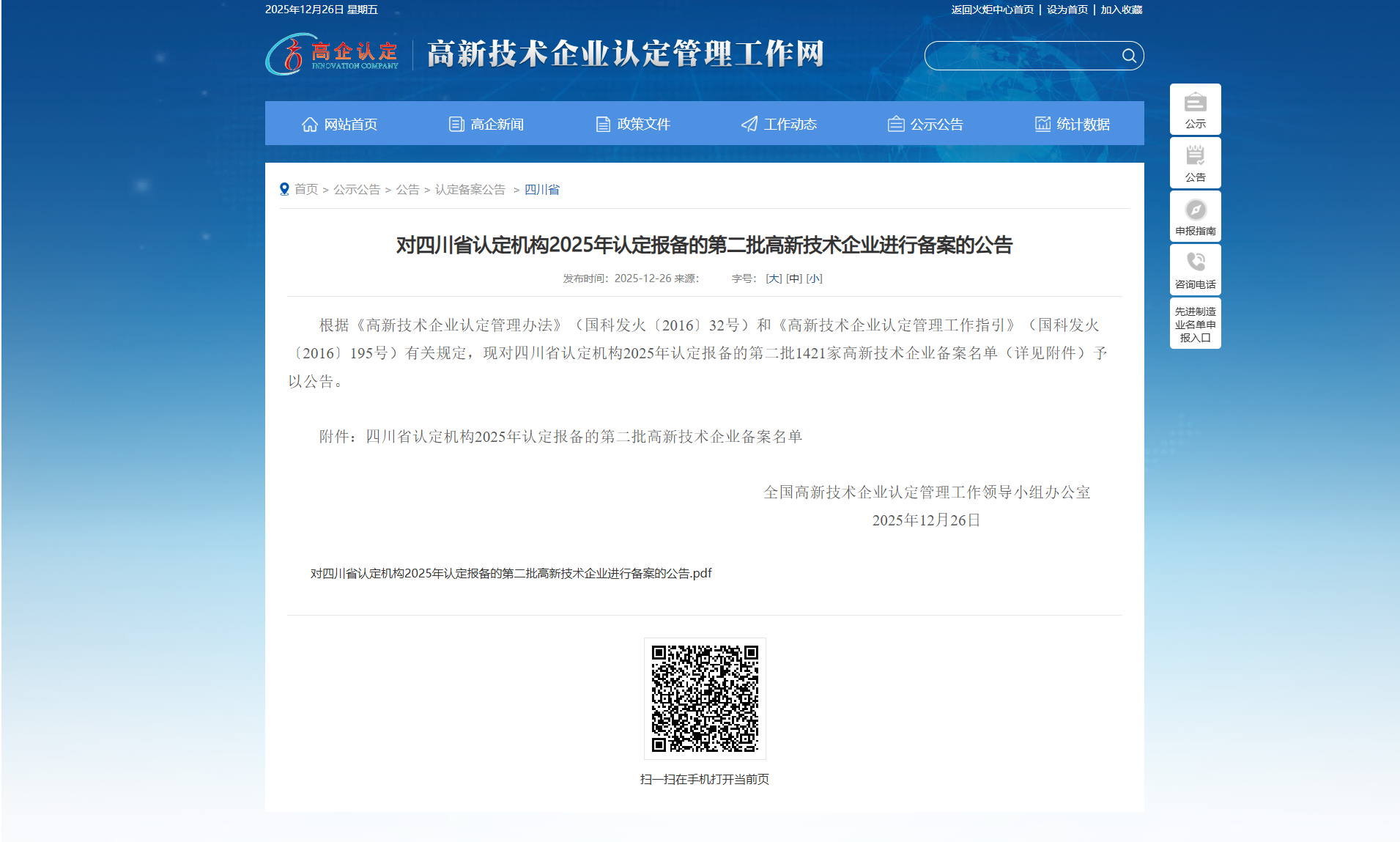This screenshot has width=1400, height=842.
Task: Click the document icon beside 政策文件
Action: click(x=602, y=123)
